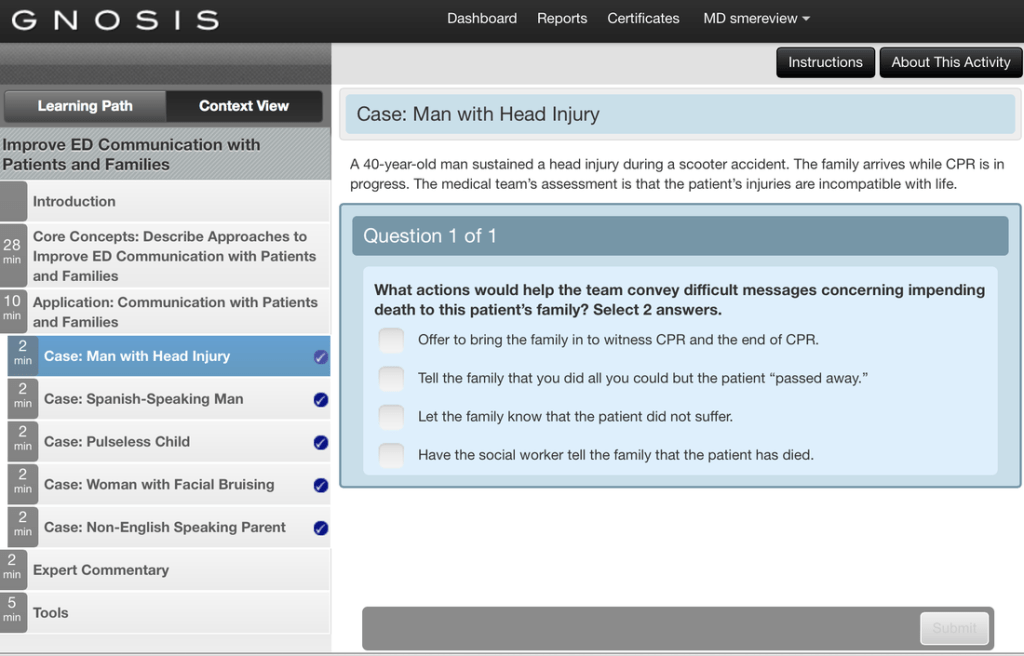Click checkmark icon beside Spanish-Speaking Man case
The height and width of the screenshot is (656, 1024).
click(x=320, y=400)
